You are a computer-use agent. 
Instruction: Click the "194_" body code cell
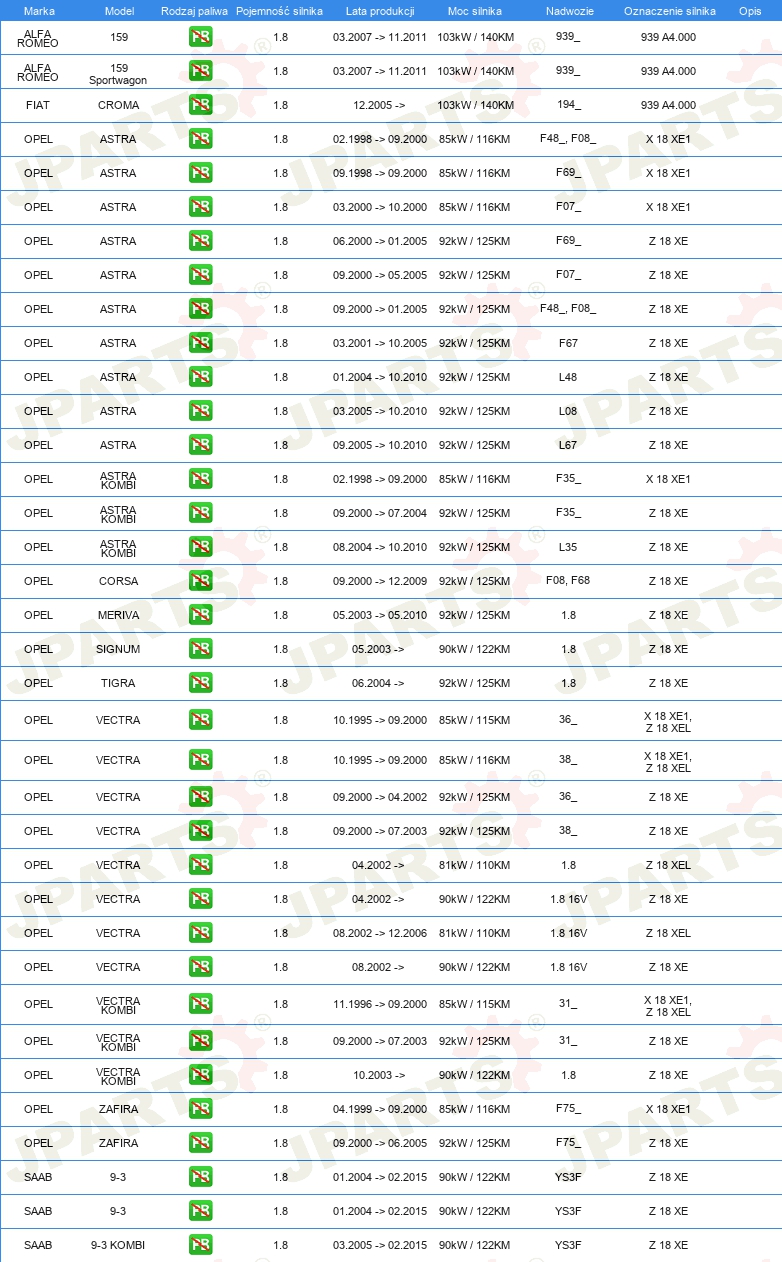pyautogui.click(x=568, y=105)
